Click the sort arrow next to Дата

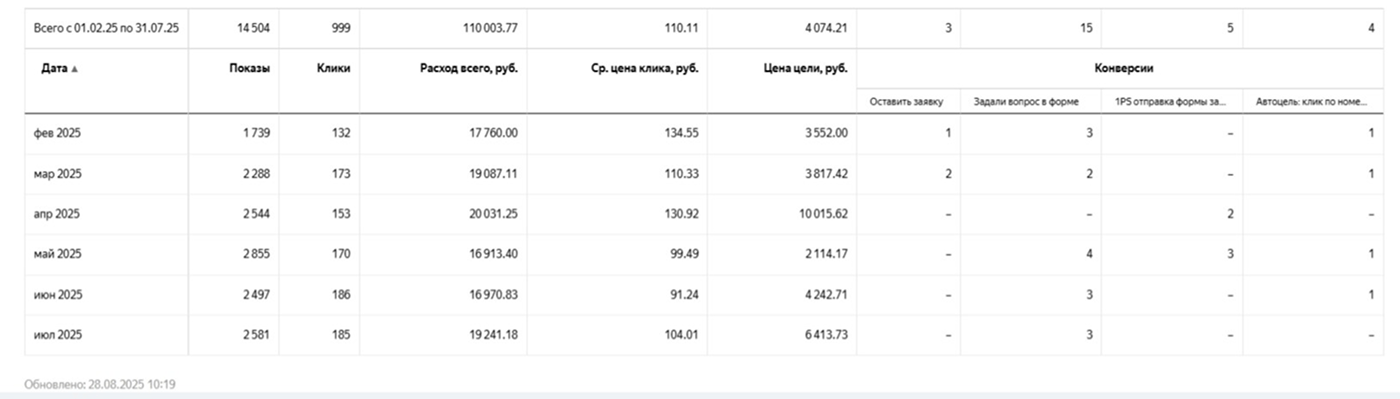(74, 69)
